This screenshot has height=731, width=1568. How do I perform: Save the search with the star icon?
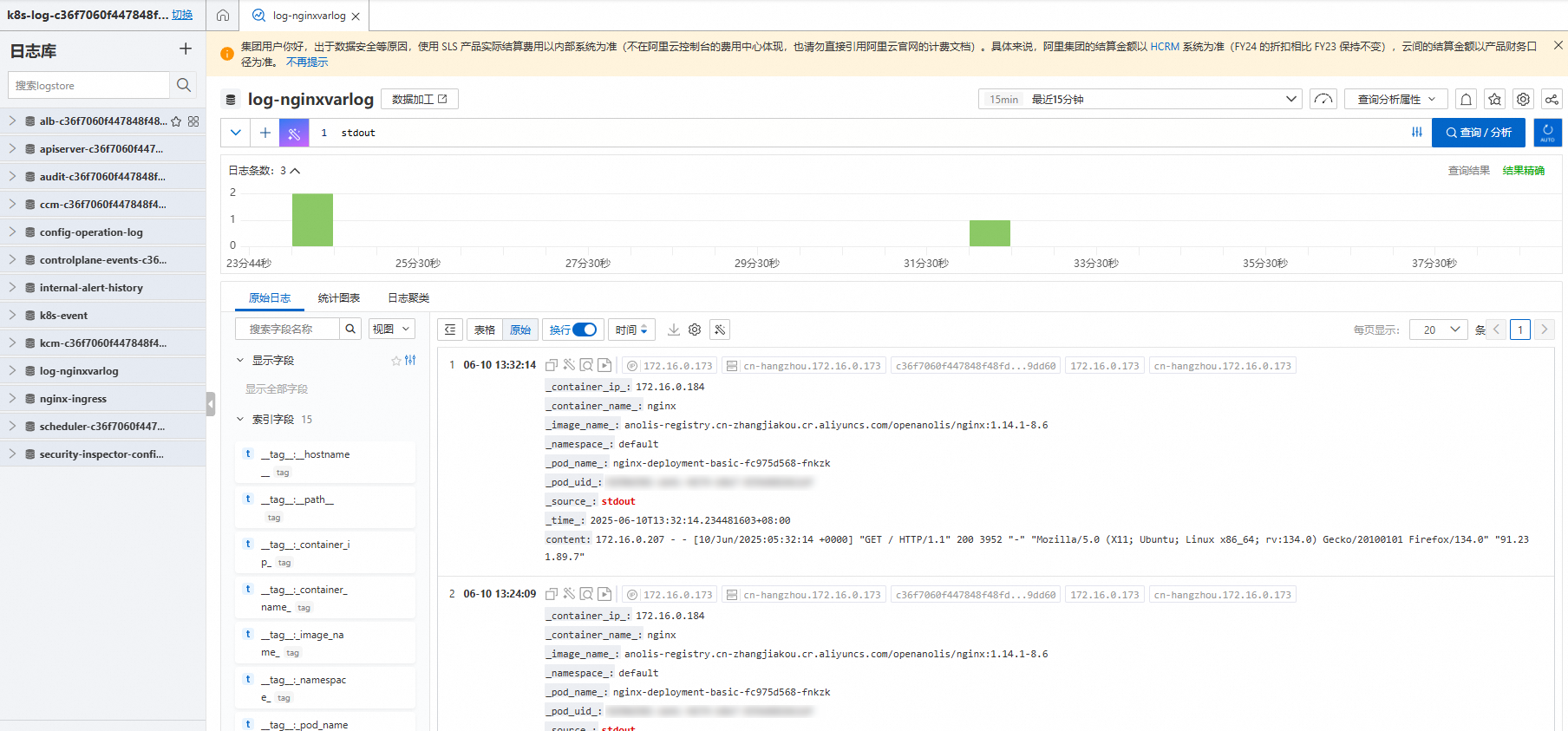(x=1494, y=99)
